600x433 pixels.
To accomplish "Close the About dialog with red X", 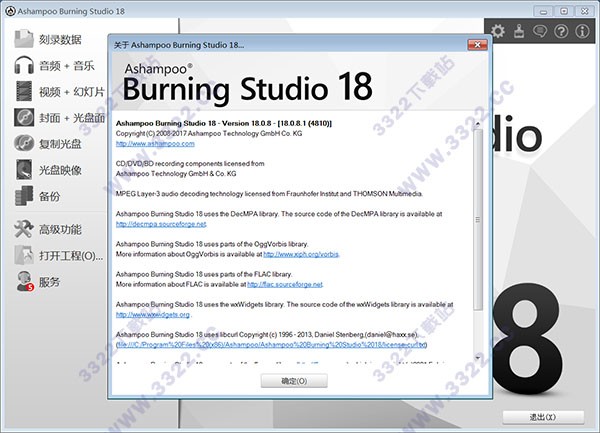I will (477, 45).
